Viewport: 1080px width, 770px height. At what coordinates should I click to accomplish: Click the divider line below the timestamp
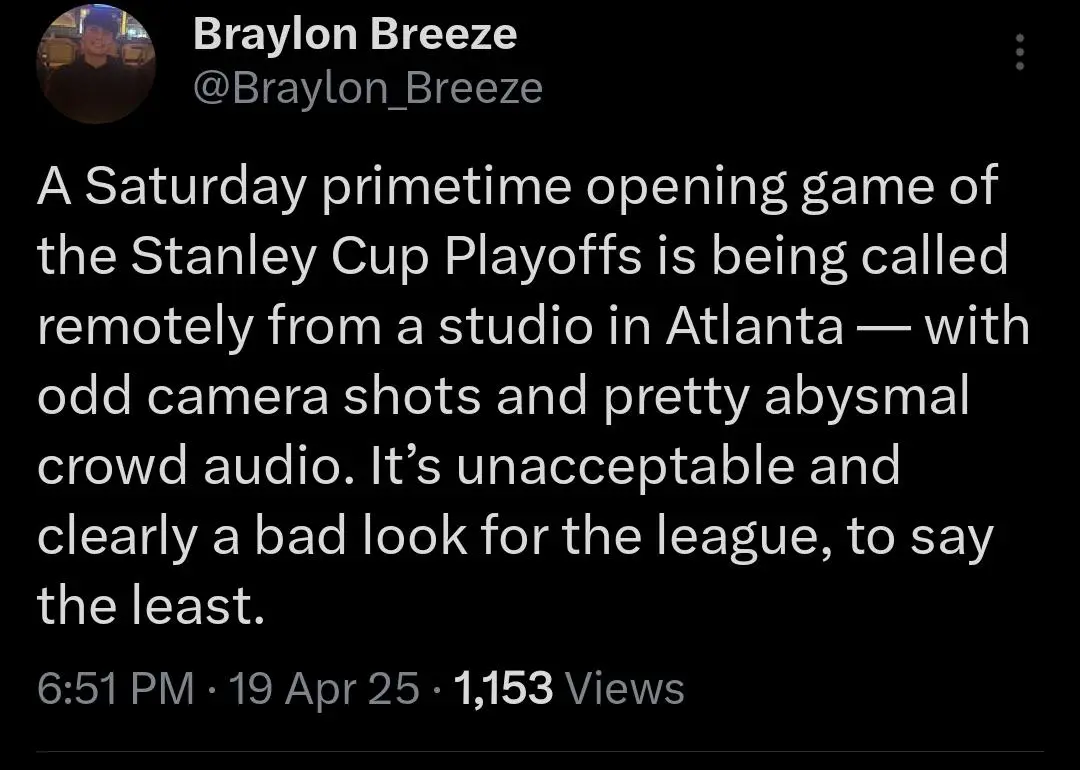(x=540, y=751)
